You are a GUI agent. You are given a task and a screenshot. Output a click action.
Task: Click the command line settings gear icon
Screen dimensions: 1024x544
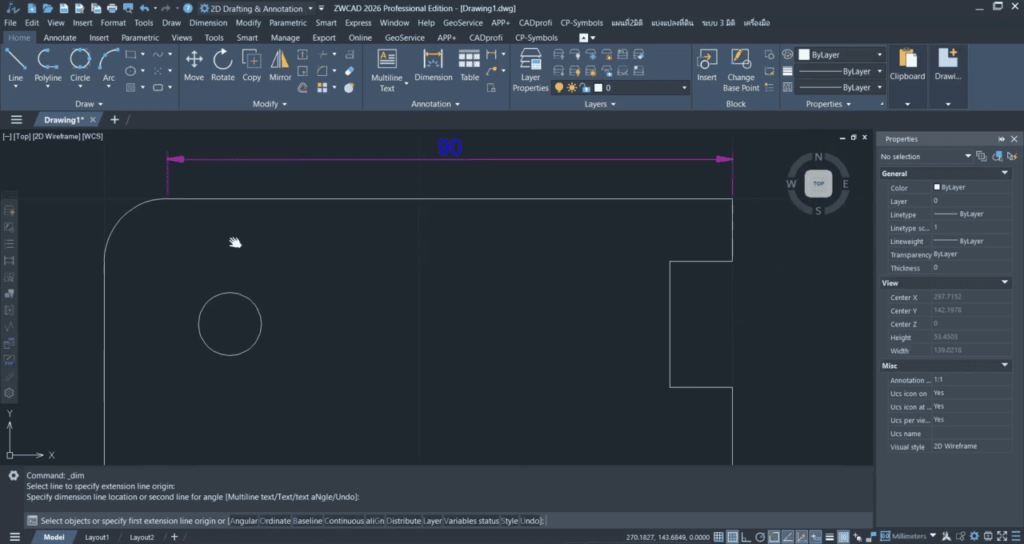tap(13, 475)
